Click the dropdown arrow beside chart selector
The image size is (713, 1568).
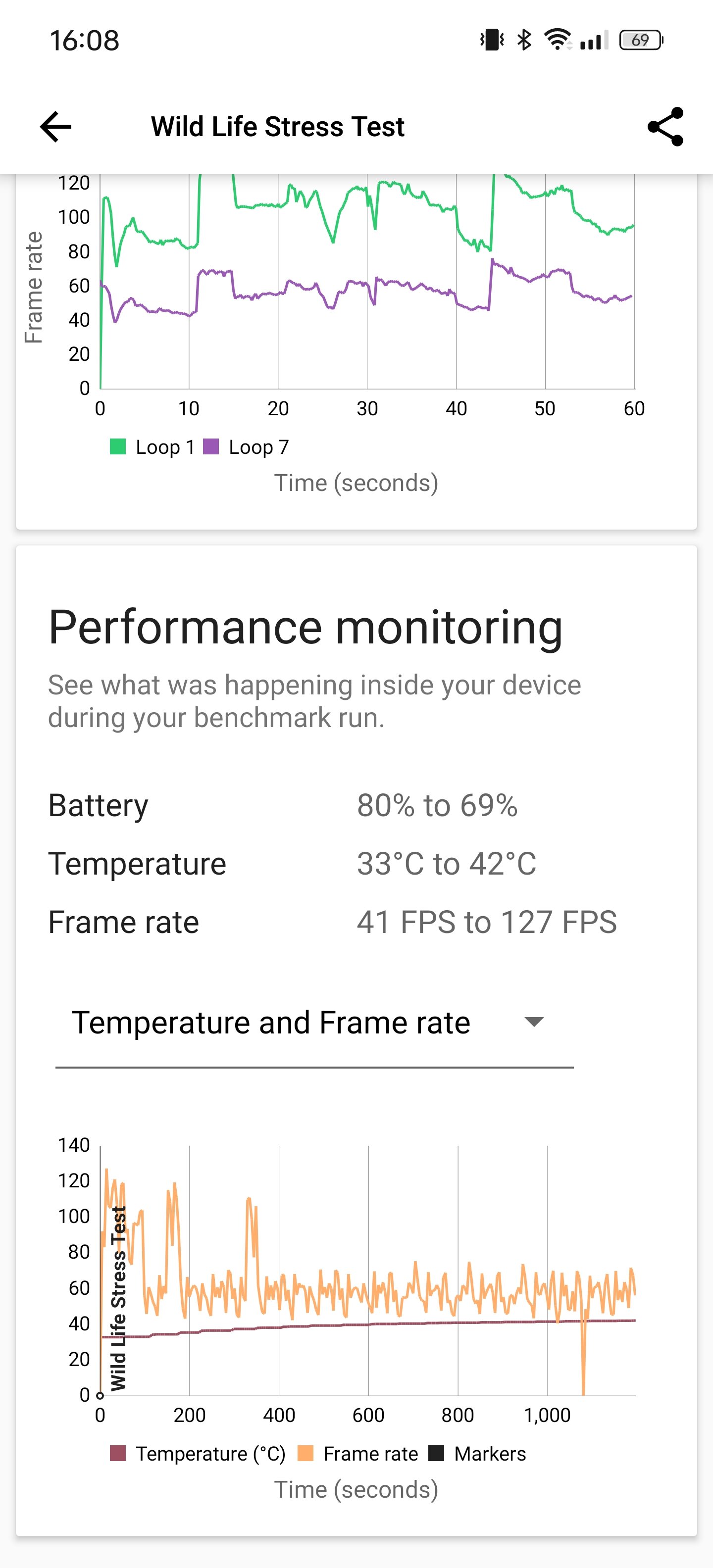[x=534, y=1022]
